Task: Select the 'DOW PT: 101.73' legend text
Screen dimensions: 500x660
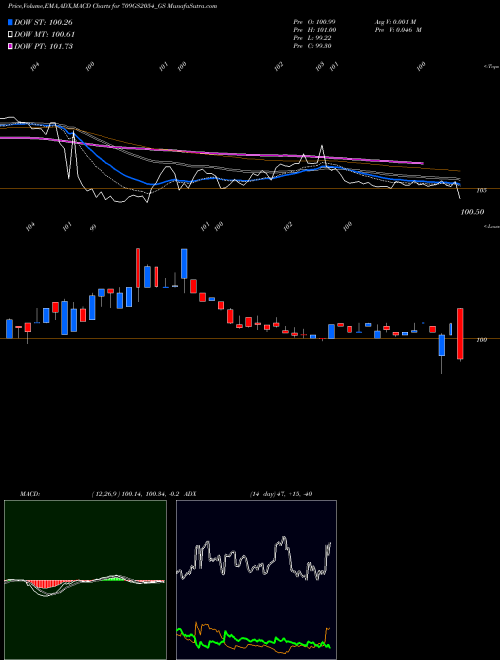Action: click(43, 46)
